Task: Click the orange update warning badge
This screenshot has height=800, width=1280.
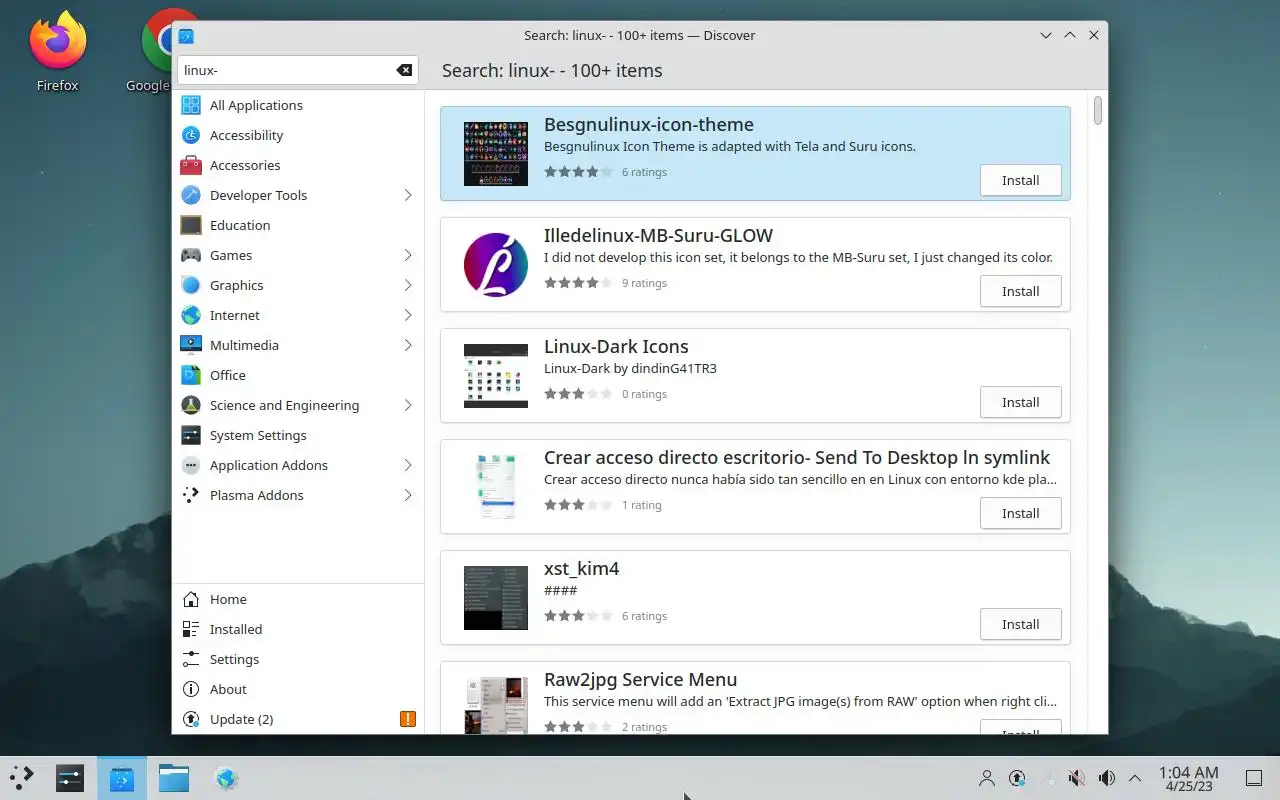Action: click(408, 719)
